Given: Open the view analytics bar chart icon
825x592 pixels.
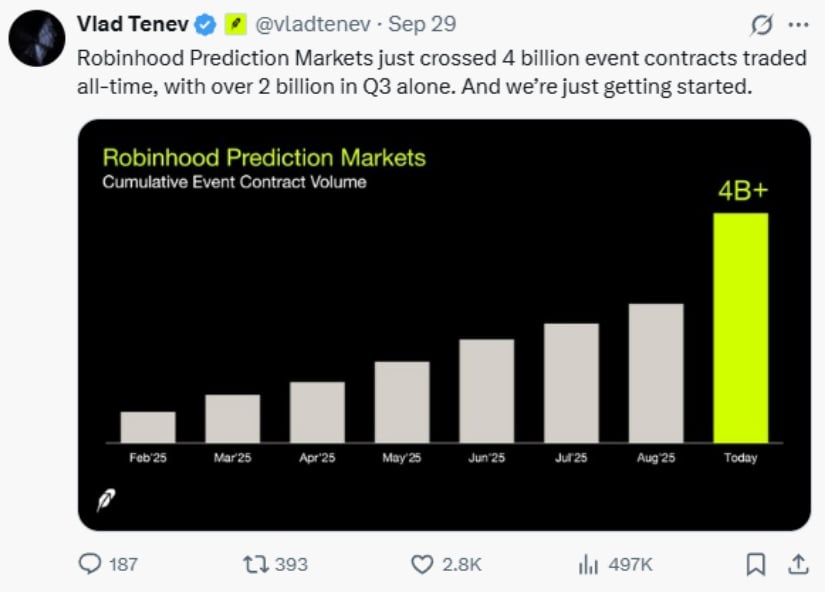Looking at the screenshot, I should coord(588,564).
